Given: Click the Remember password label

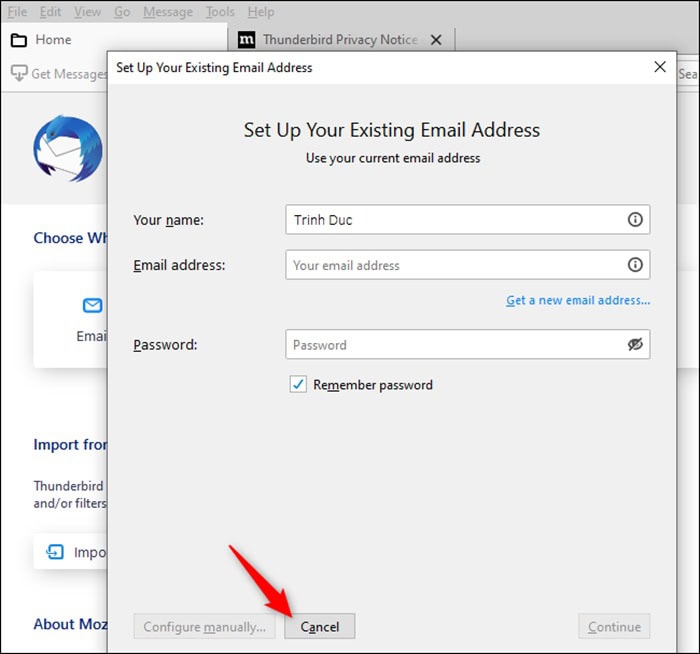Looking at the screenshot, I should coord(373,384).
